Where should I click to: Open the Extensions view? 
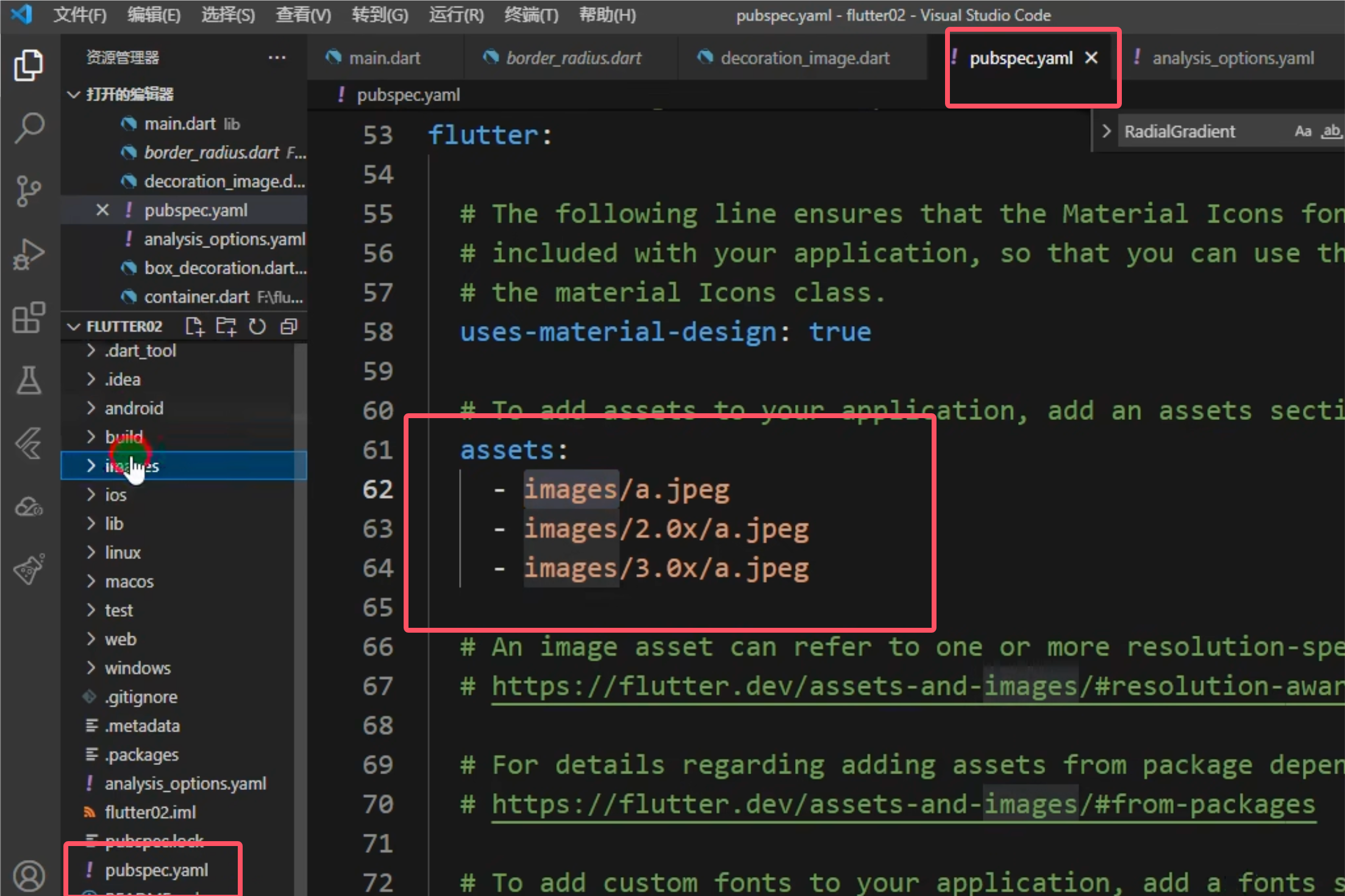(29, 318)
